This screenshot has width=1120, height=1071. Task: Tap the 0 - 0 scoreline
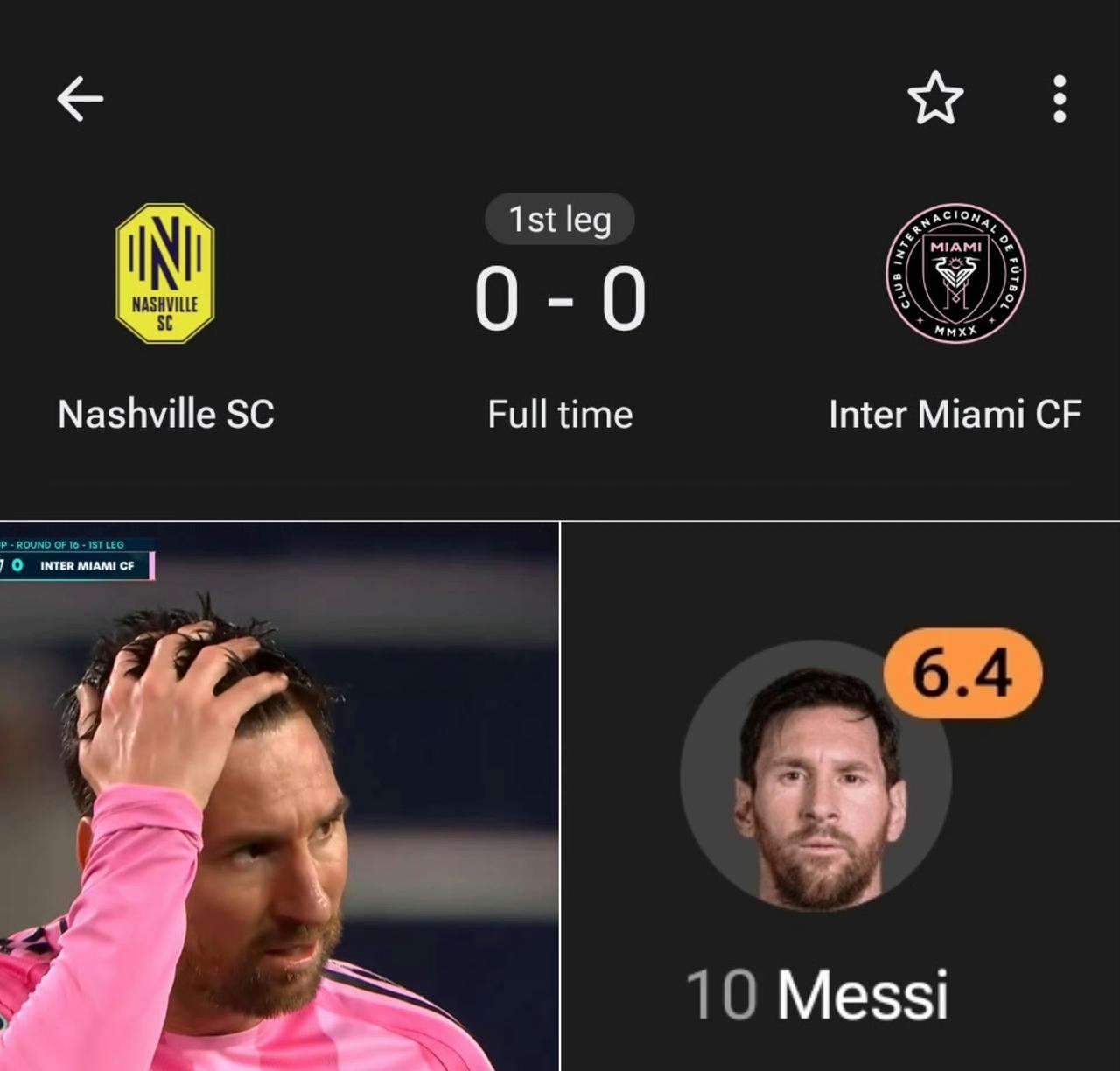click(x=560, y=299)
